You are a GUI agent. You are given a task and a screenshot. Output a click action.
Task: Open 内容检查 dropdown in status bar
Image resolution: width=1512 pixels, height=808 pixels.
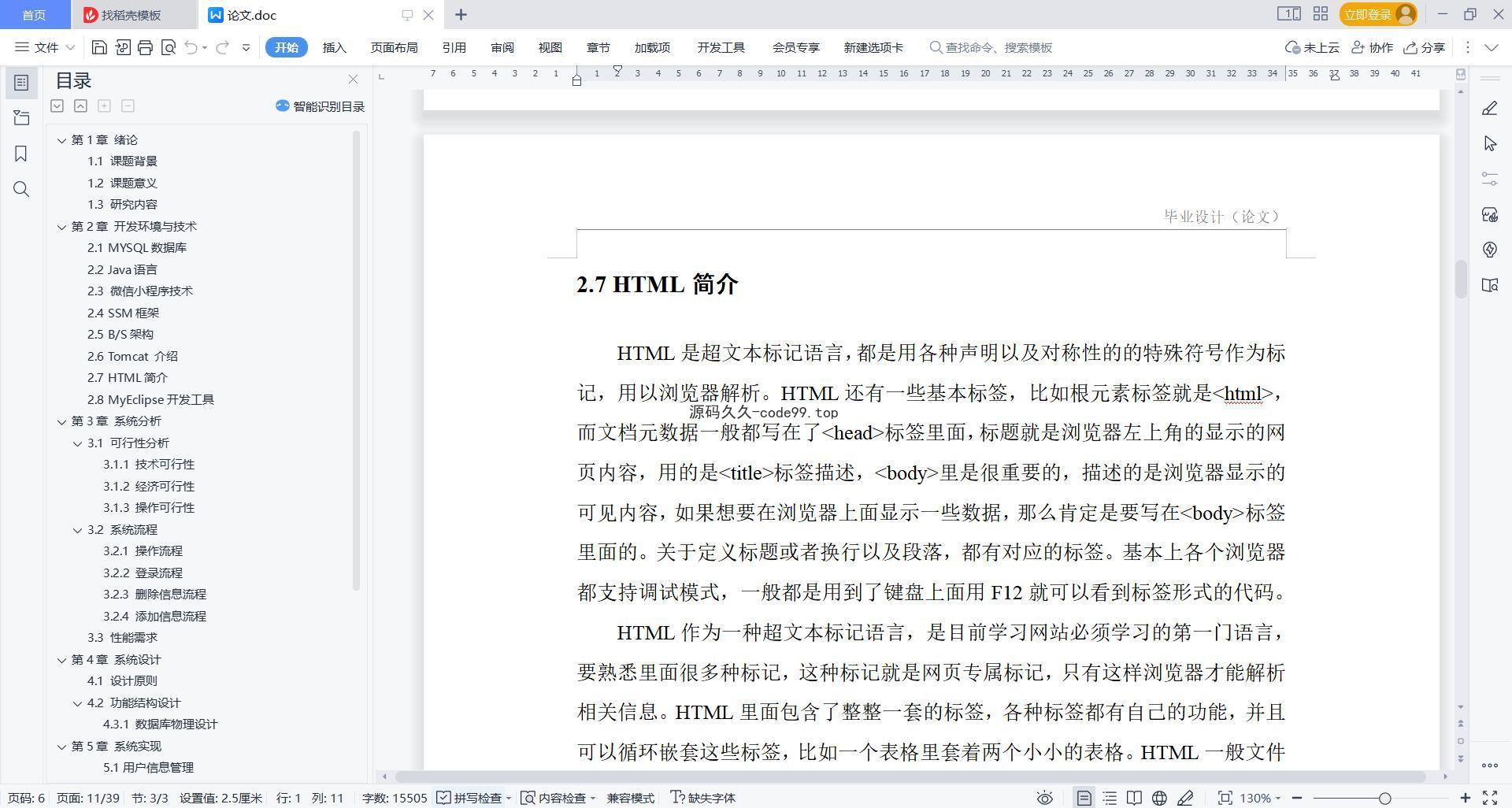(x=558, y=798)
